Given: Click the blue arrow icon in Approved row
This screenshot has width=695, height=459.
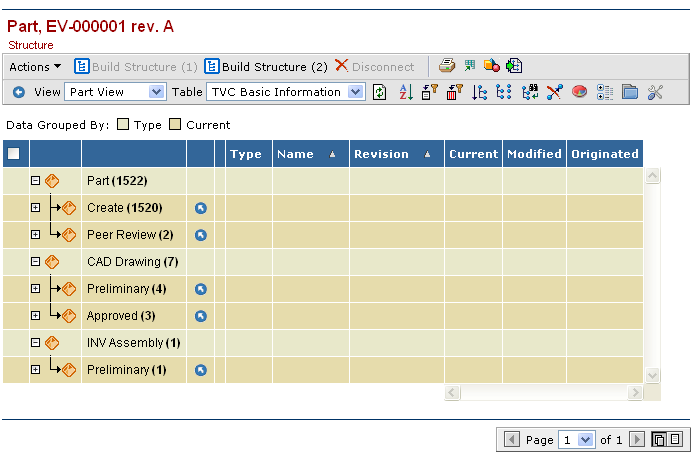Looking at the screenshot, I should pyautogui.click(x=200, y=316).
